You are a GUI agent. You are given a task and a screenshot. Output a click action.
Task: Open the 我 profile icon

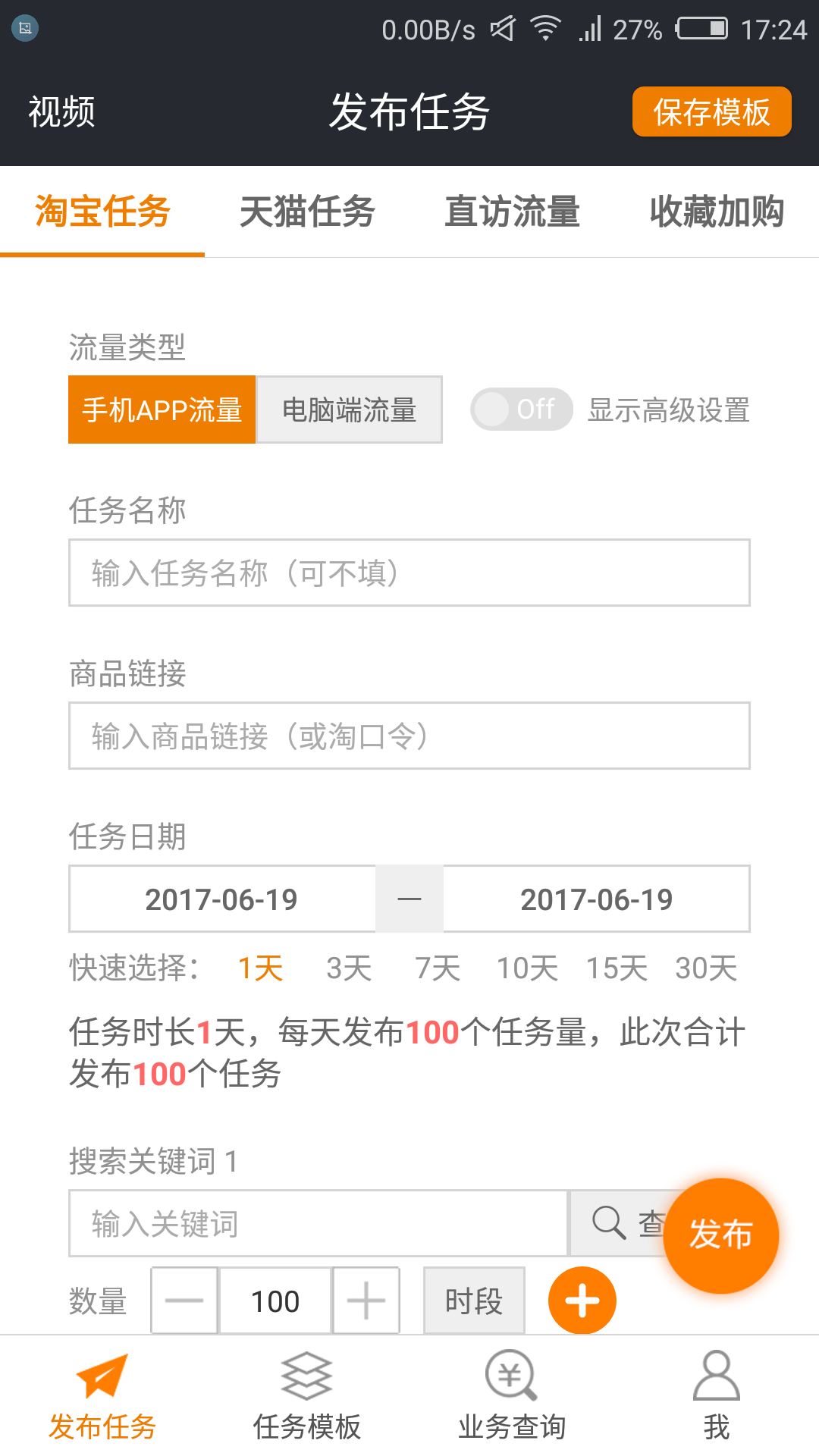pos(716,1375)
